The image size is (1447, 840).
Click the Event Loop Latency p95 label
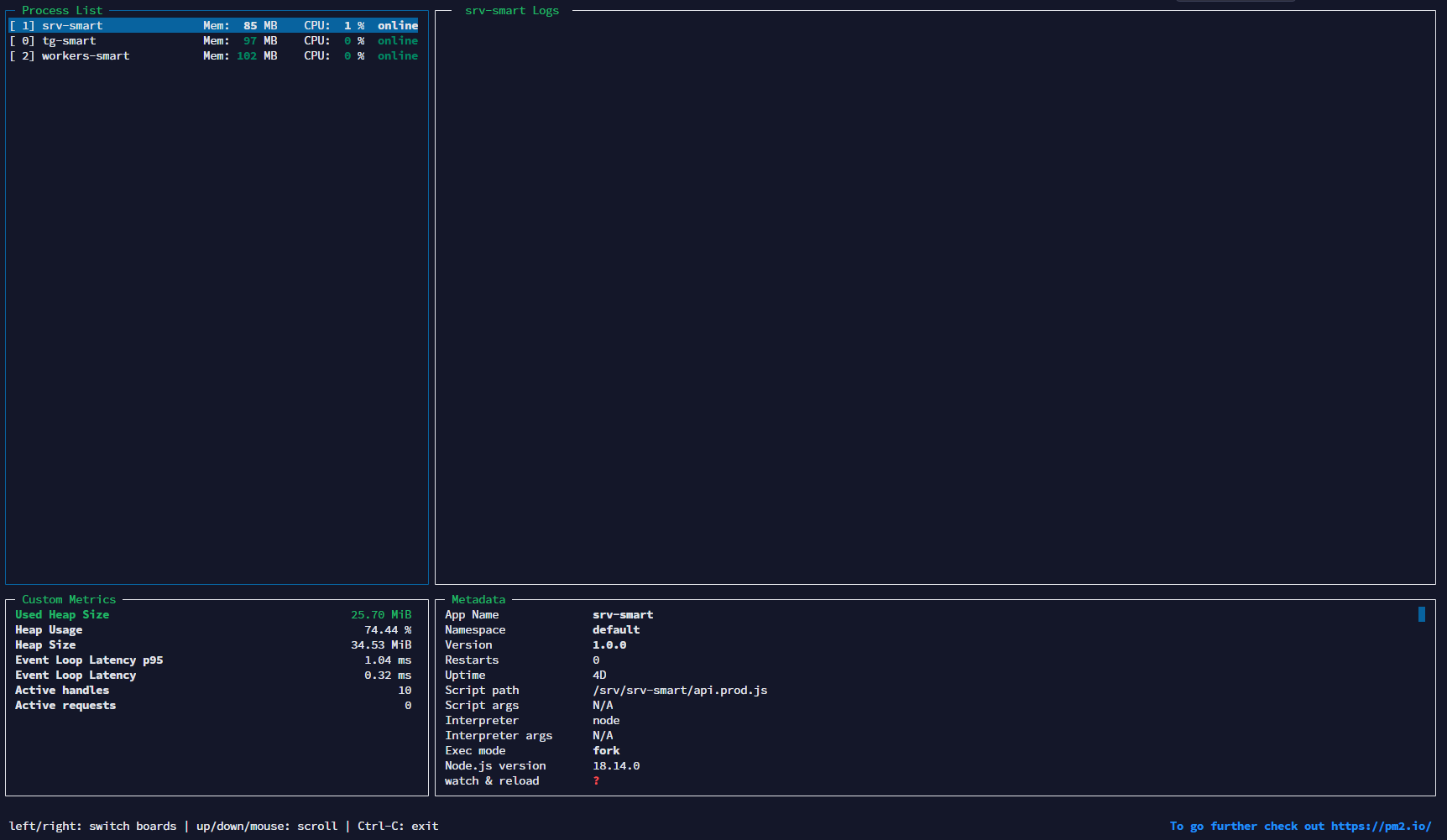(89, 660)
